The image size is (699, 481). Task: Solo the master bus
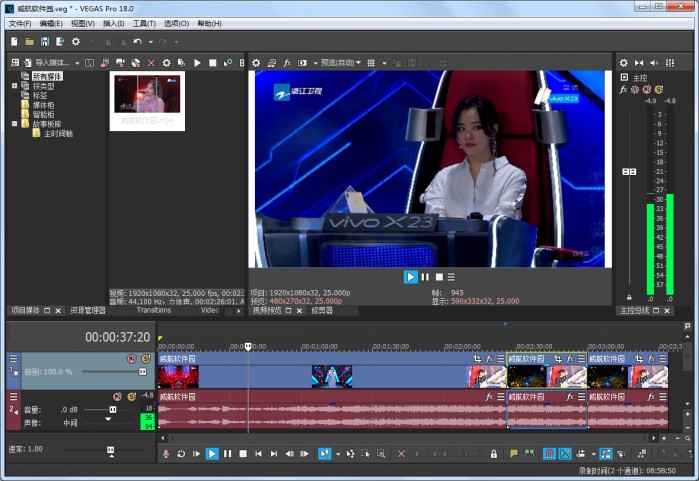coord(658,89)
